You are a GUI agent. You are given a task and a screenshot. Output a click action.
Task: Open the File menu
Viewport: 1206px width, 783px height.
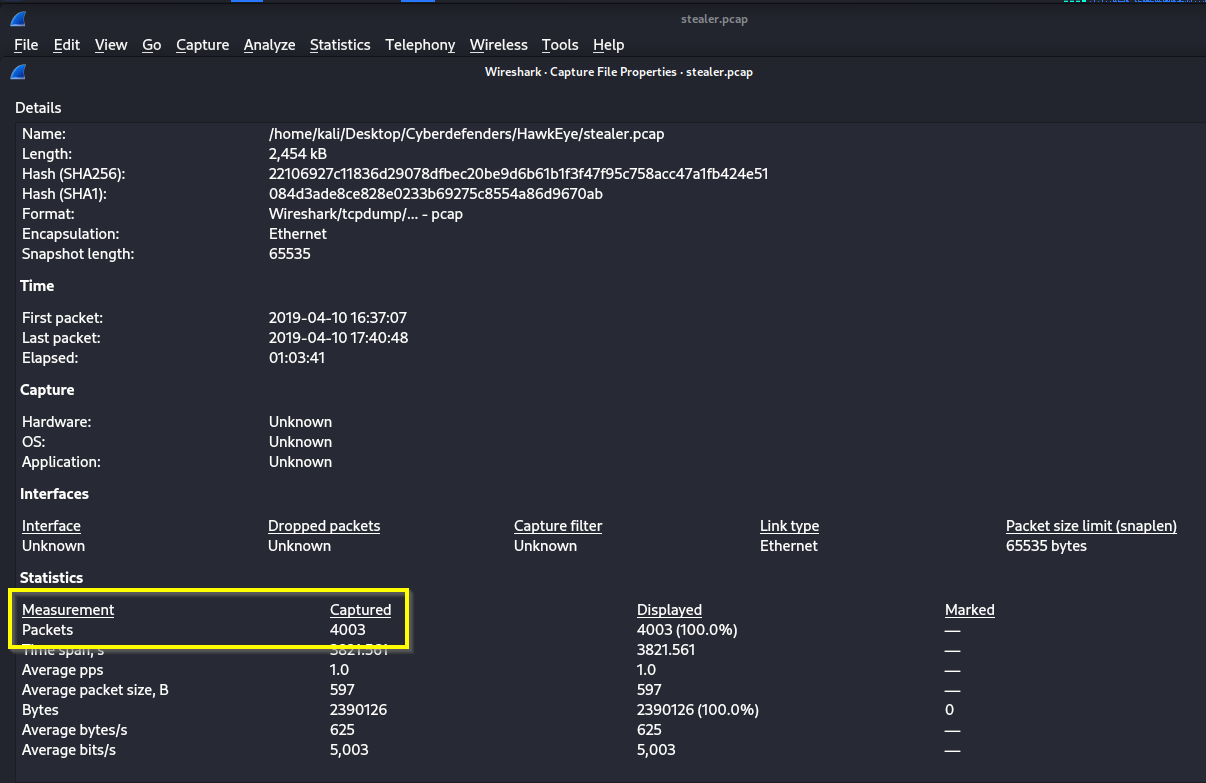point(26,45)
